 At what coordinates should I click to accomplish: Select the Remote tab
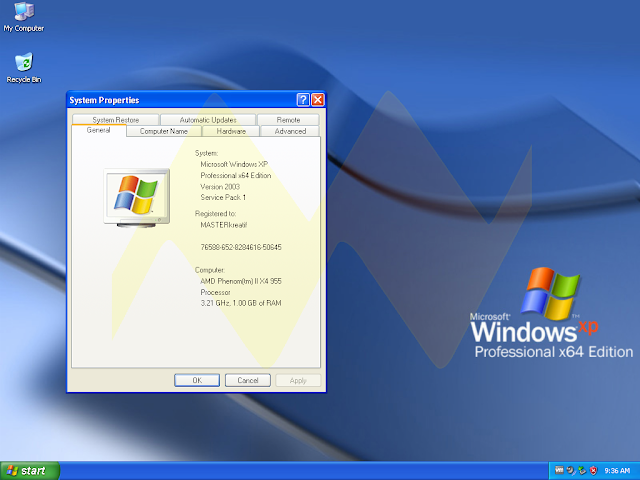tap(288, 120)
